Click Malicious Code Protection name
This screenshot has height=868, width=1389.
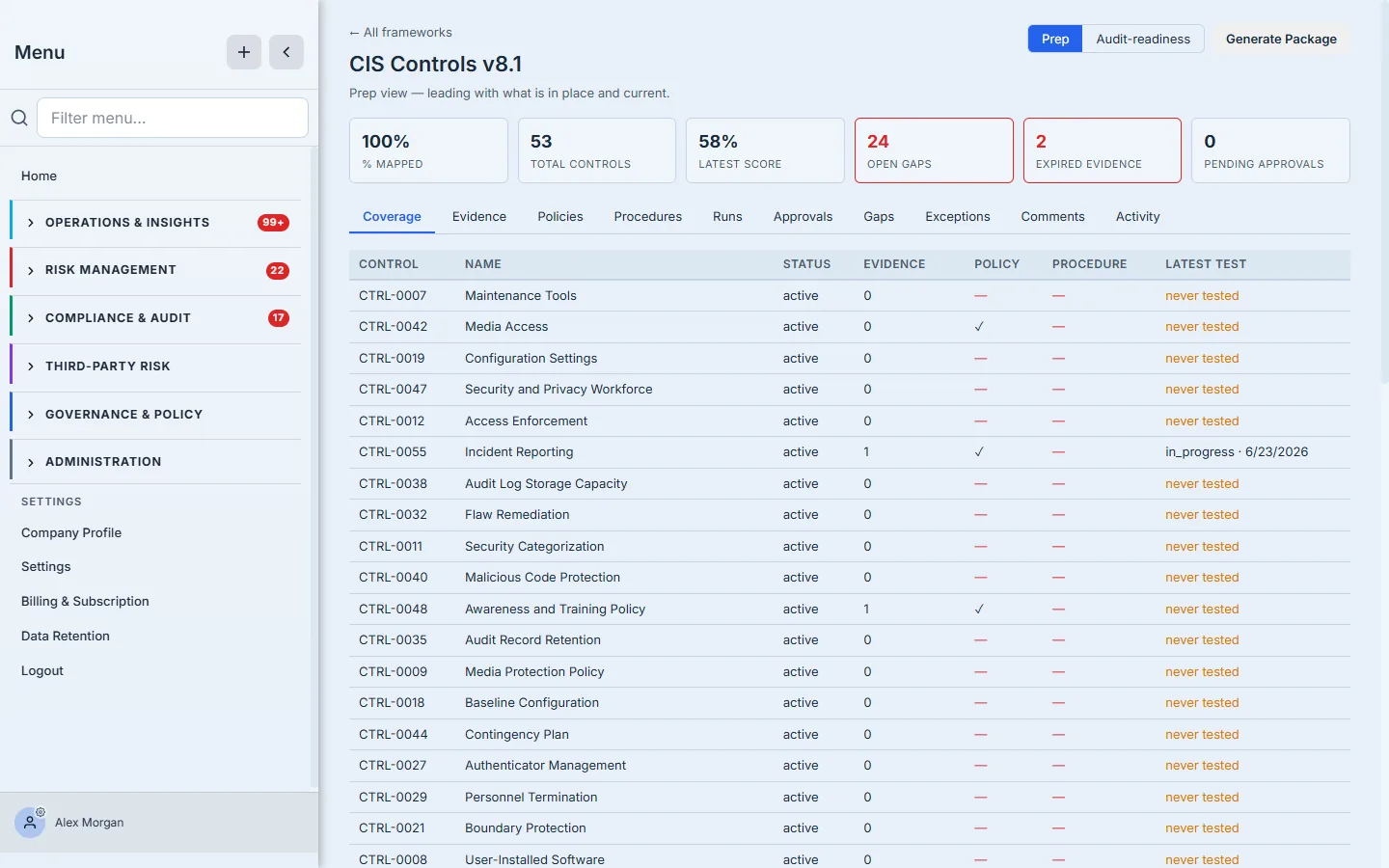542,578
